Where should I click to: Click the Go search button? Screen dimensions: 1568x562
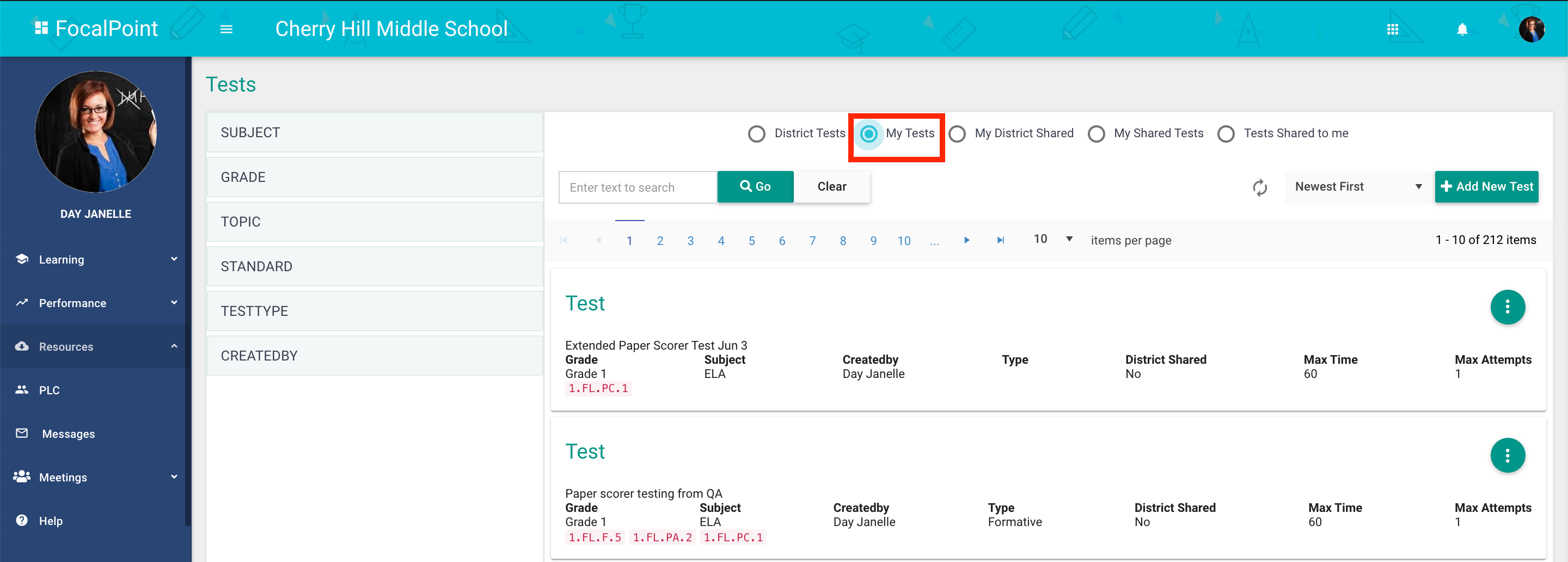[755, 186]
